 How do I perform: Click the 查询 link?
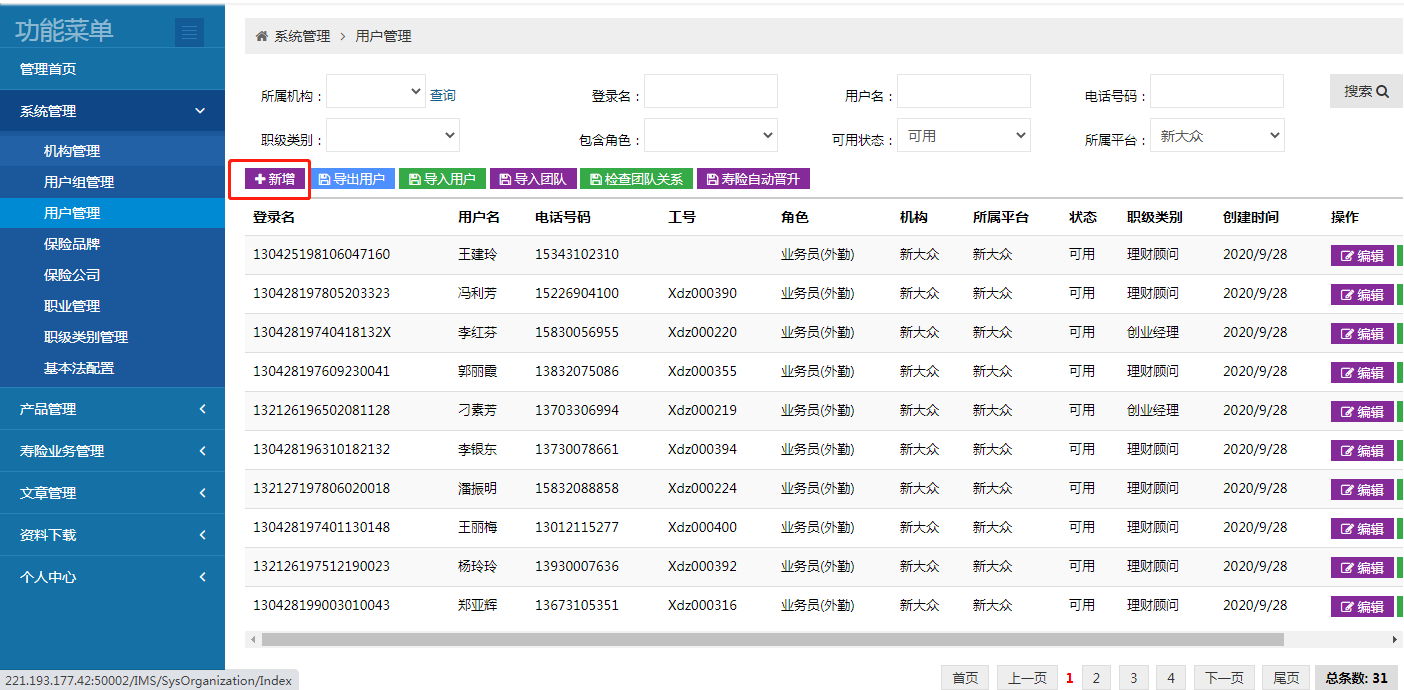coord(443,96)
